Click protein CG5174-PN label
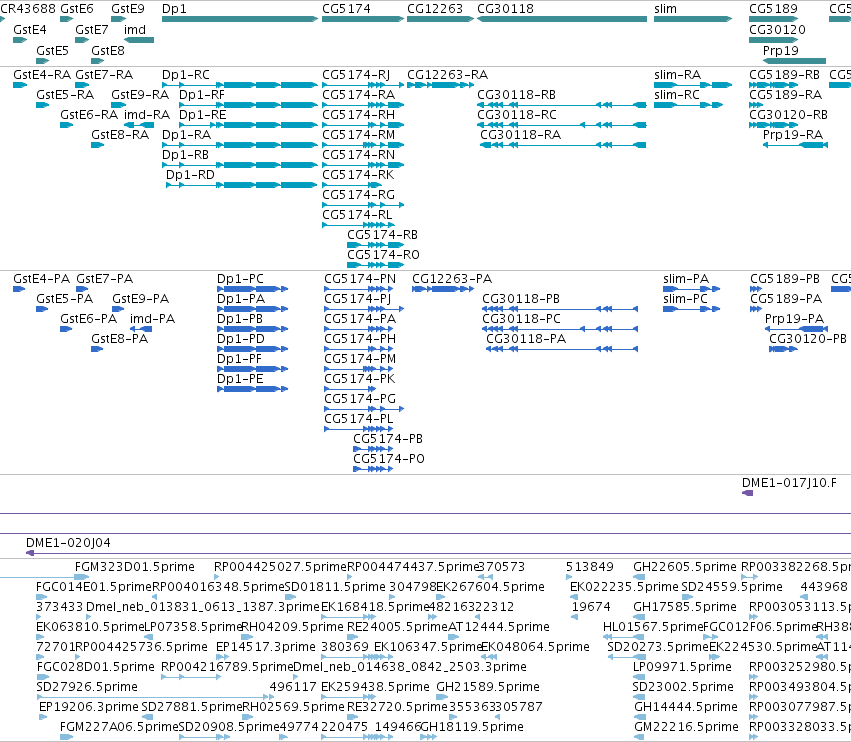Image resolution: width=851 pixels, height=742 pixels. [x=360, y=279]
